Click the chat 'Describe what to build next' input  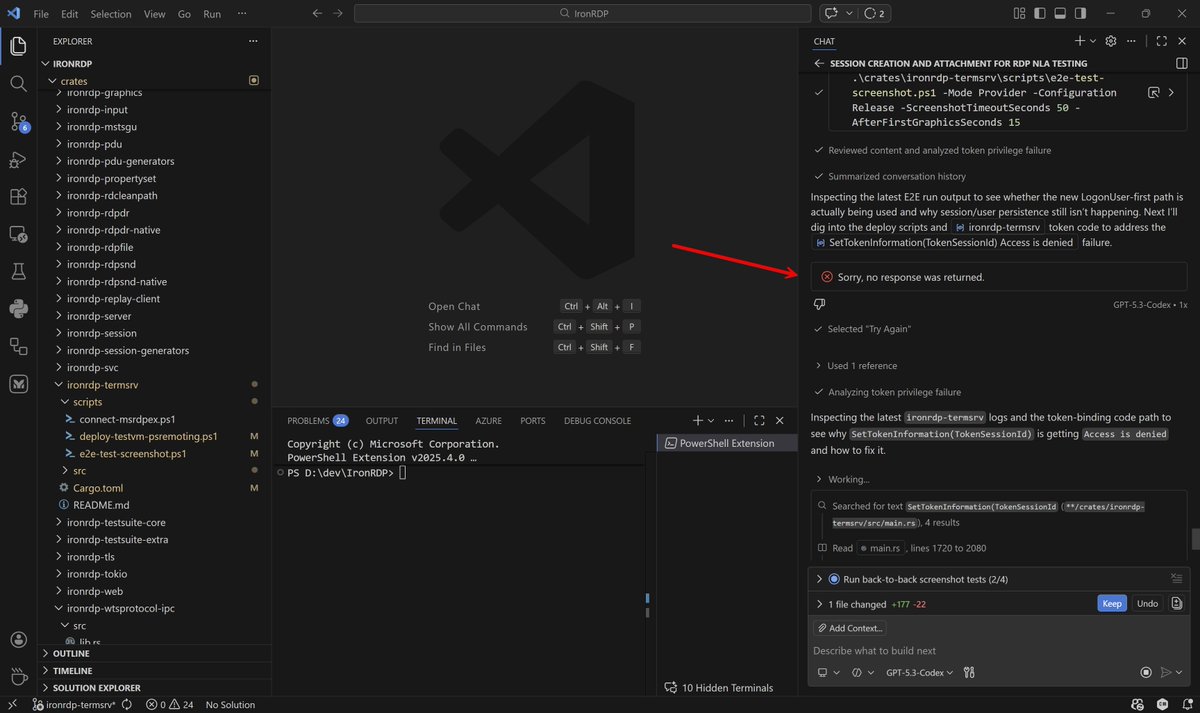pos(997,650)
